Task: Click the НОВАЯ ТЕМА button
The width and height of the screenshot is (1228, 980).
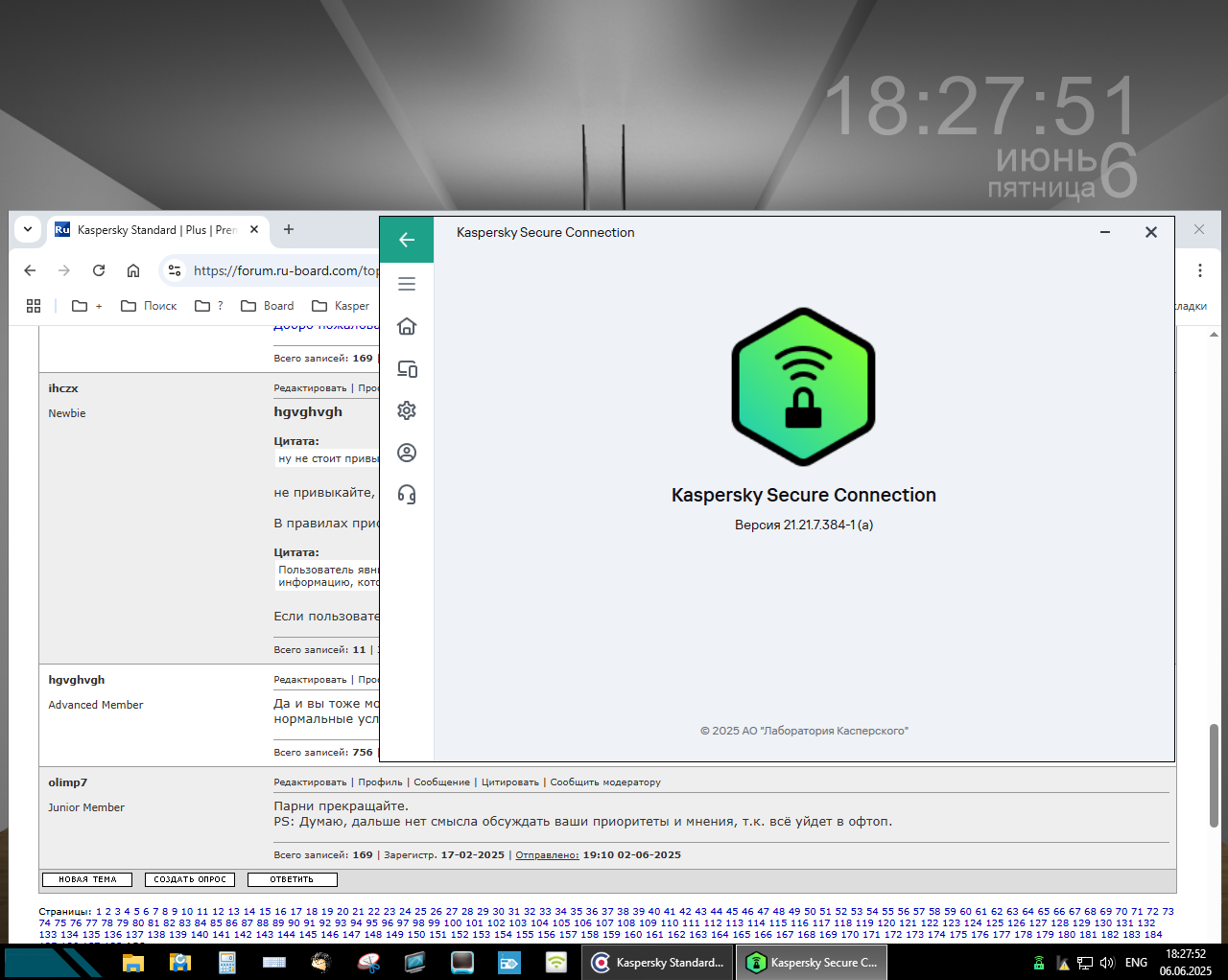Action: (x=87, y=879)
